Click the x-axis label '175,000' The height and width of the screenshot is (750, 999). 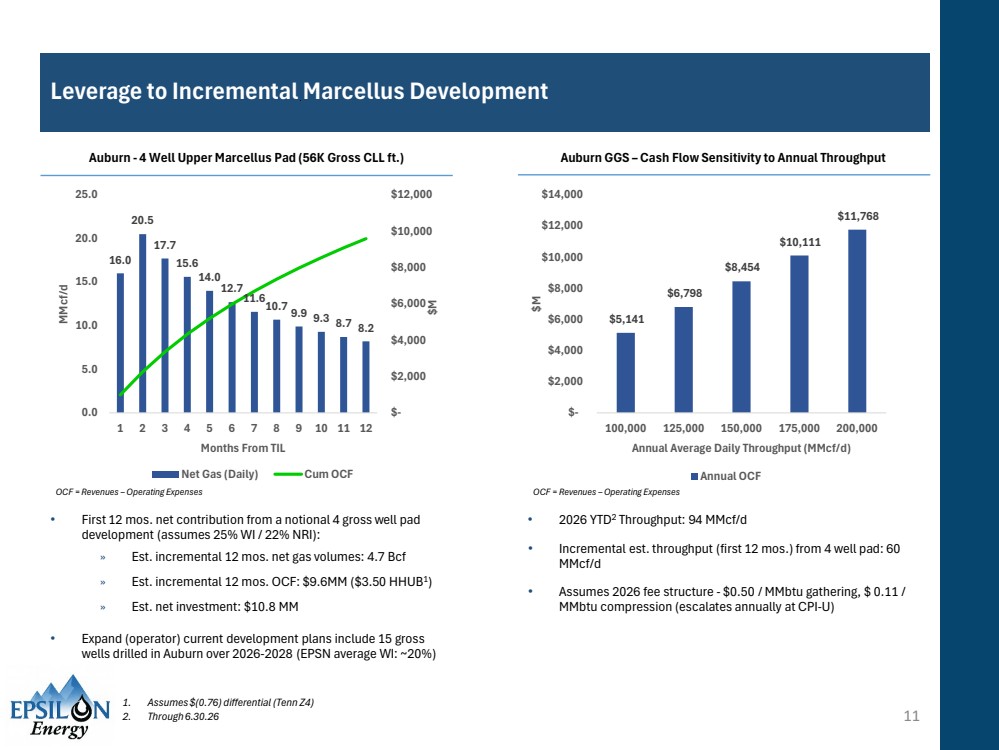799,428
